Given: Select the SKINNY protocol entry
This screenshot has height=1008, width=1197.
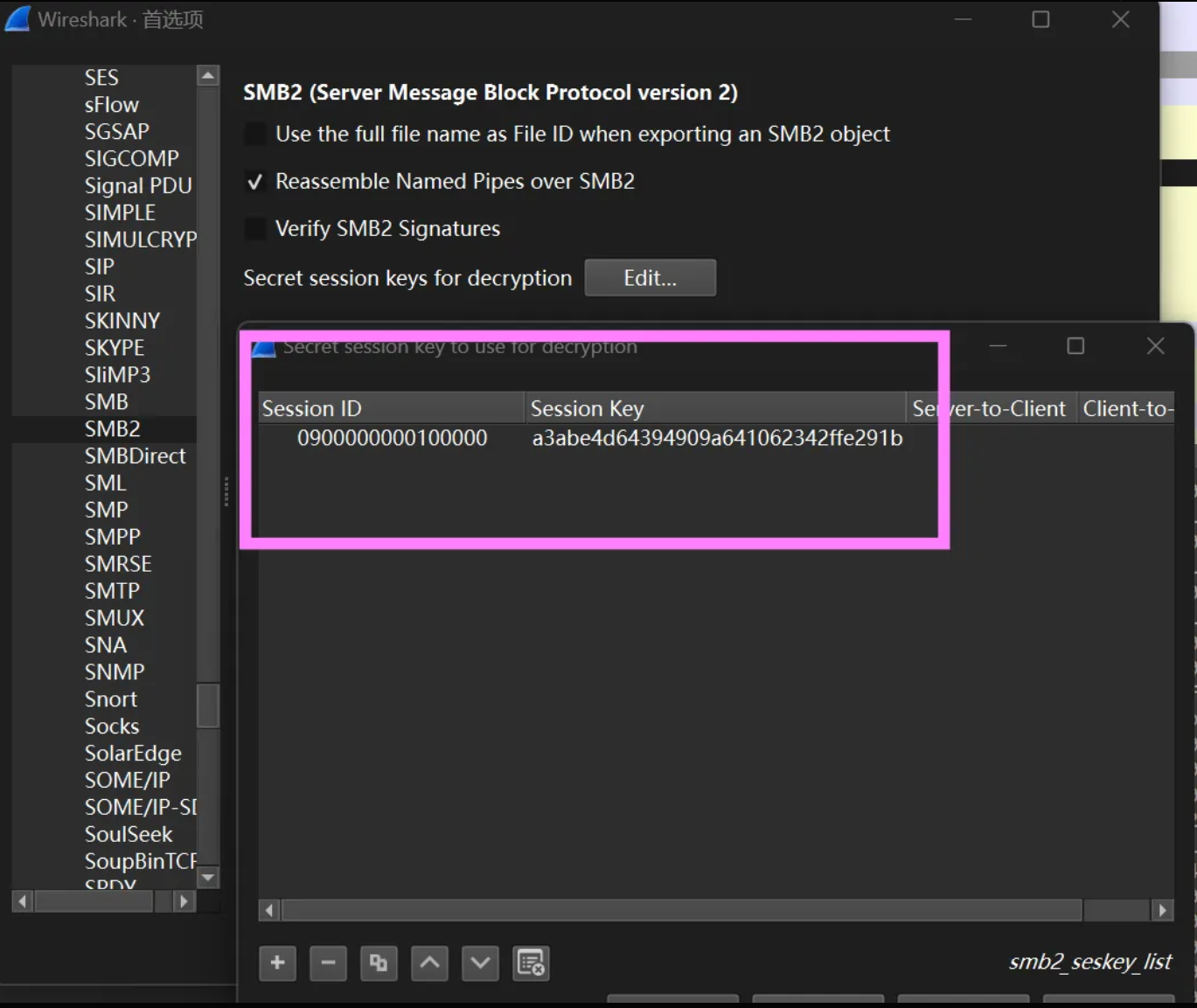Looking at the screenshot, I should pyautogui.click(x=122, y=321).
